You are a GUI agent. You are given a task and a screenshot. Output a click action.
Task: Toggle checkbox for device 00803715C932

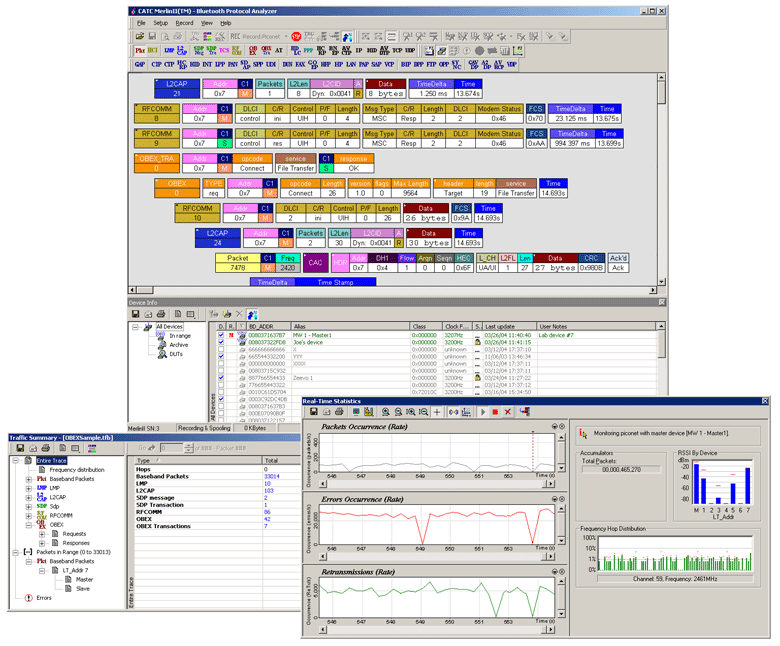[221, 370]
